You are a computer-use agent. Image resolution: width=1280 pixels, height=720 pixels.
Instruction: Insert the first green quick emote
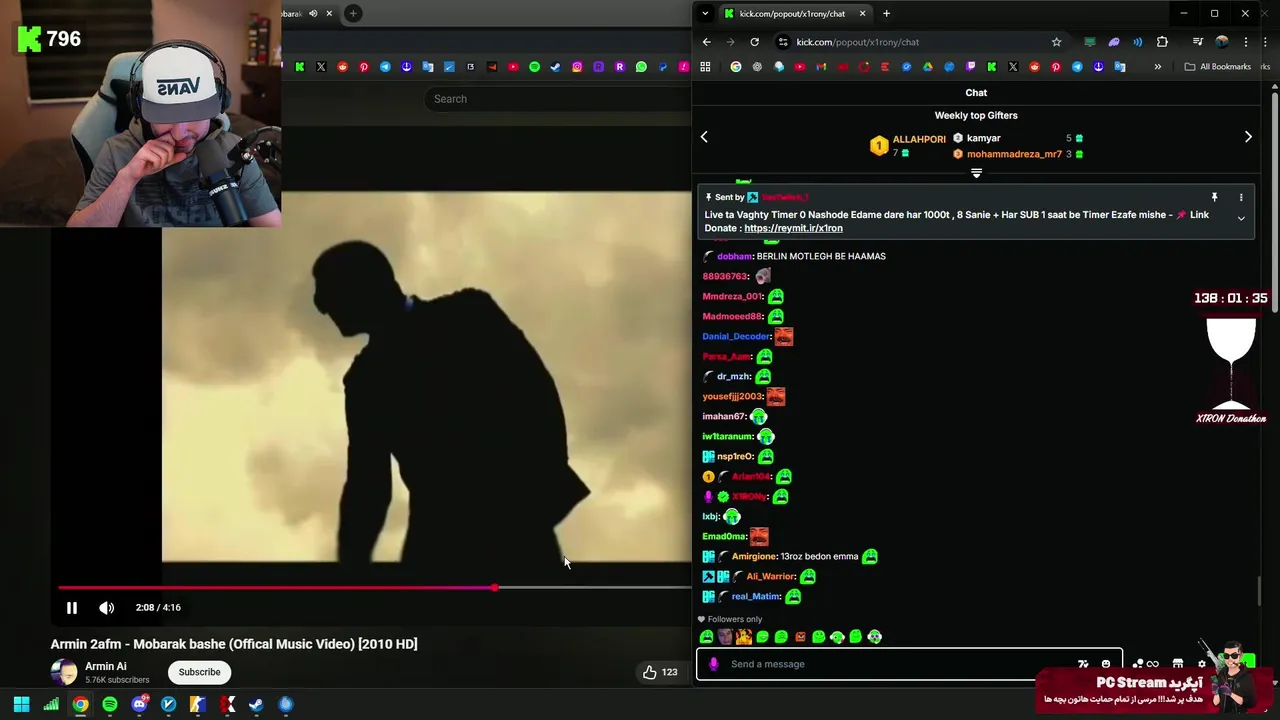[707, 637]
